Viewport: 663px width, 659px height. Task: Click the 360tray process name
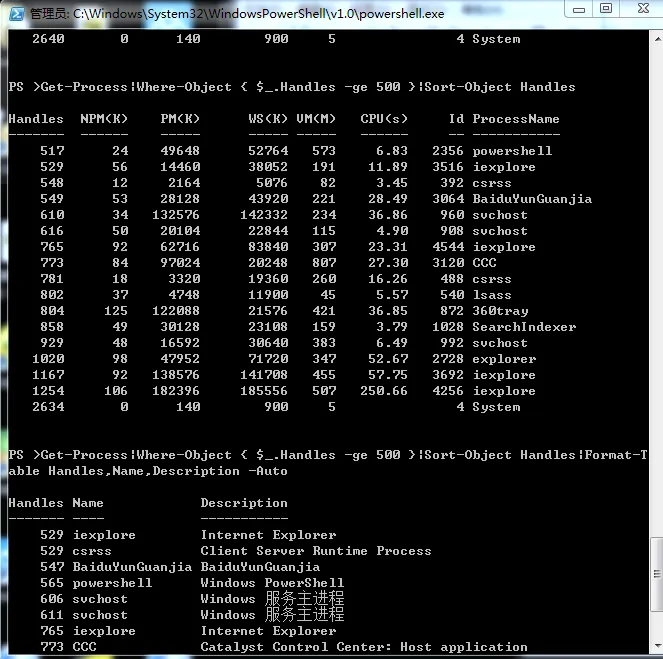500,311
